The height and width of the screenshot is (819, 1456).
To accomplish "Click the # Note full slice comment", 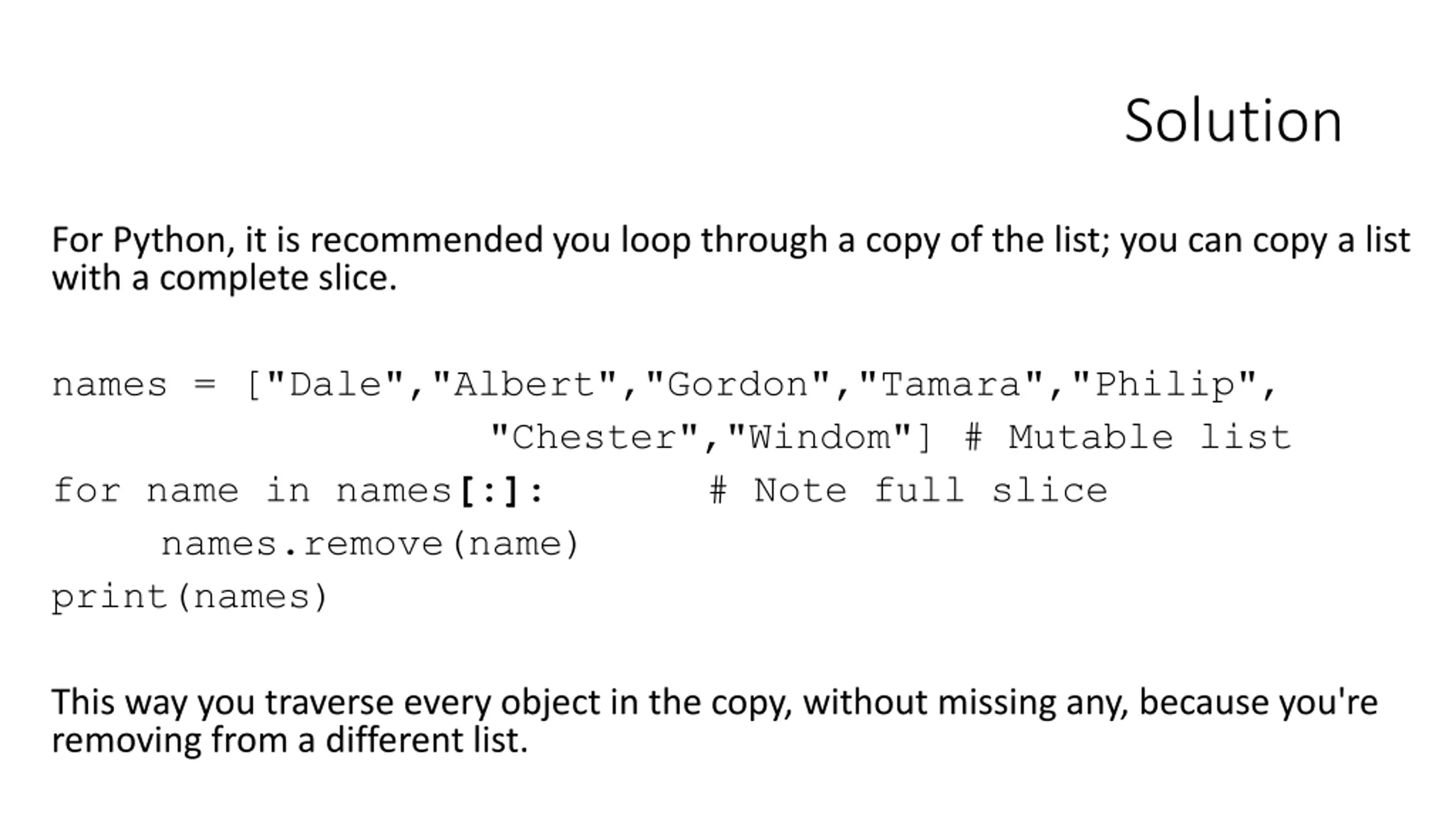I will pyautogui.click(x=909, y=491).
